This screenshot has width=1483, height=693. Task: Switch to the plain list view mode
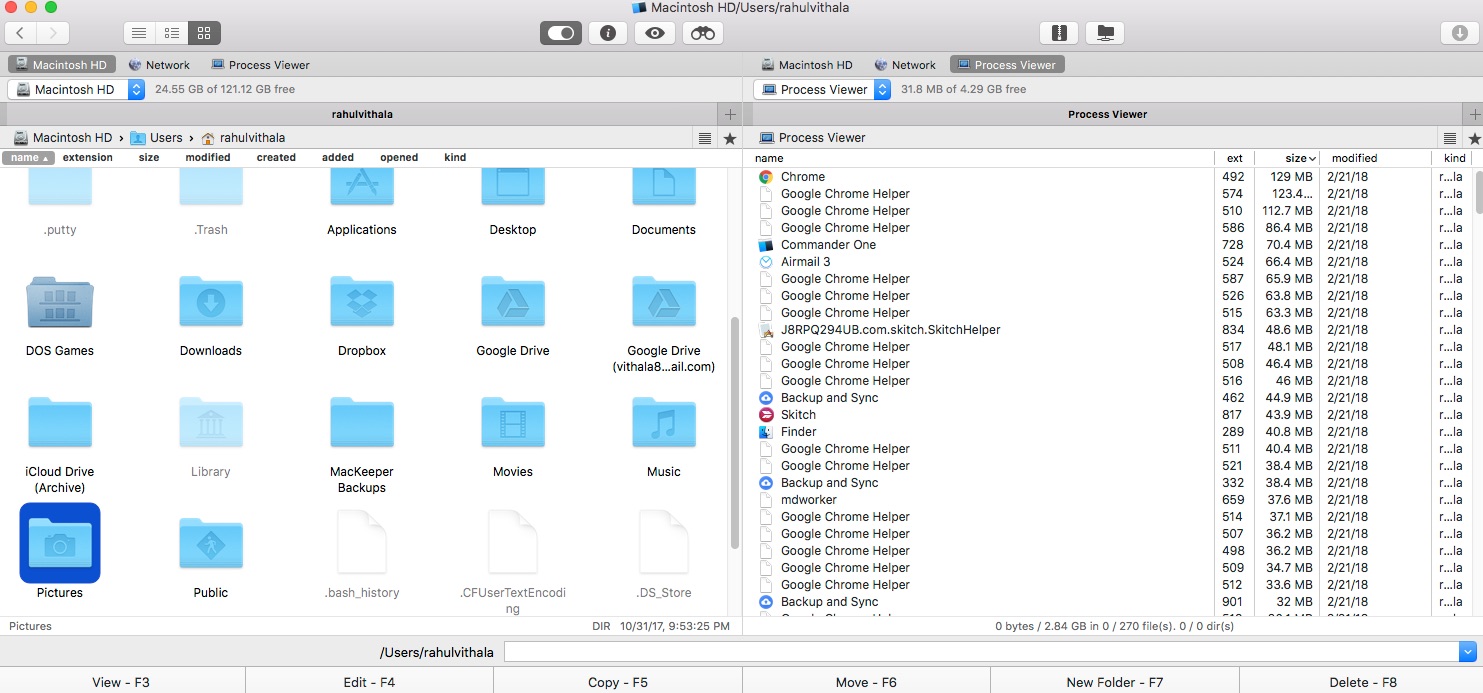pyautogui.click(x=139, y=33)
